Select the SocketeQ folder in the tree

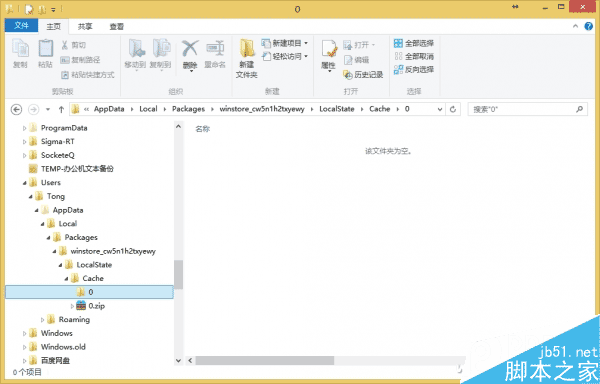58,155
